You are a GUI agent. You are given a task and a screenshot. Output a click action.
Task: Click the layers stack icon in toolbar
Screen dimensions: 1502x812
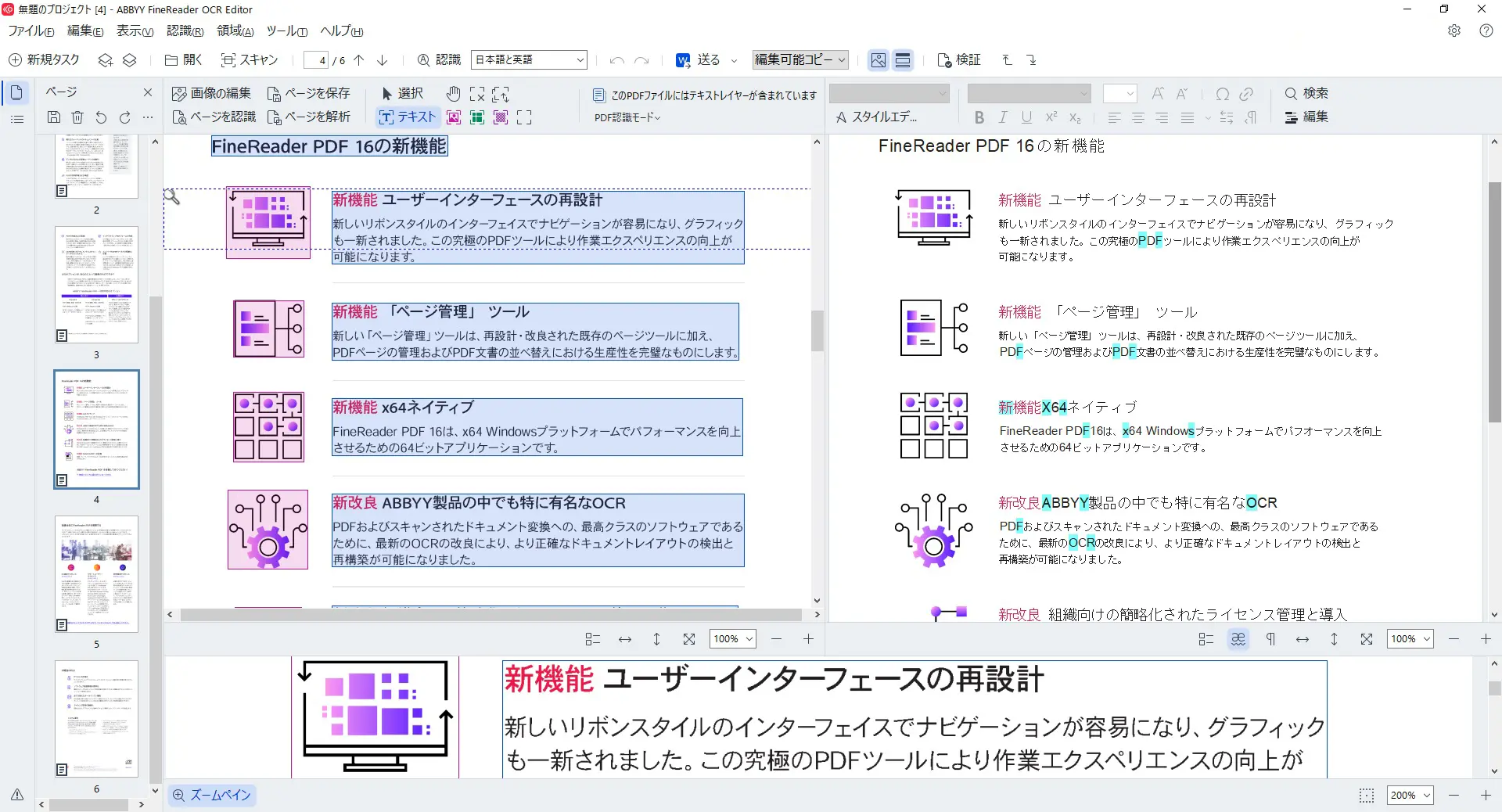[130, 60]
